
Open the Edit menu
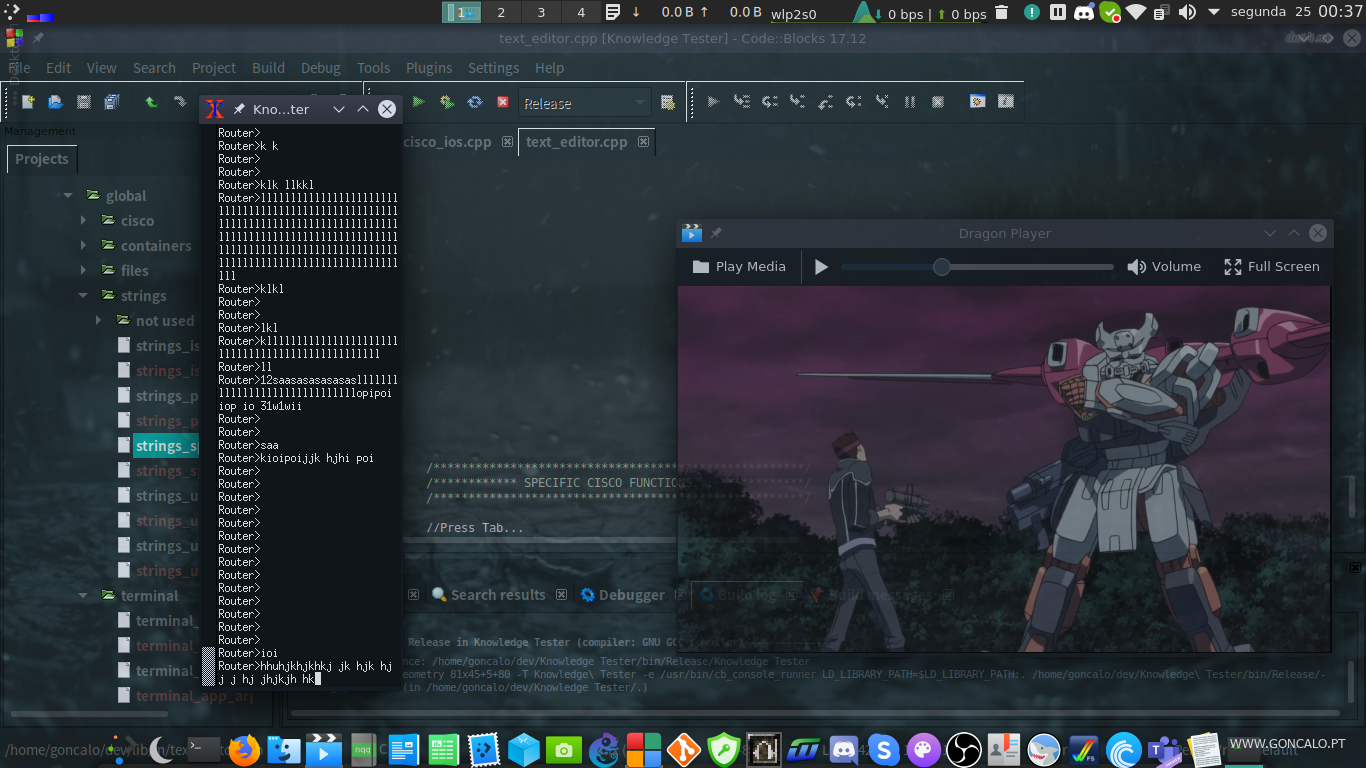(x=59, y=68)
